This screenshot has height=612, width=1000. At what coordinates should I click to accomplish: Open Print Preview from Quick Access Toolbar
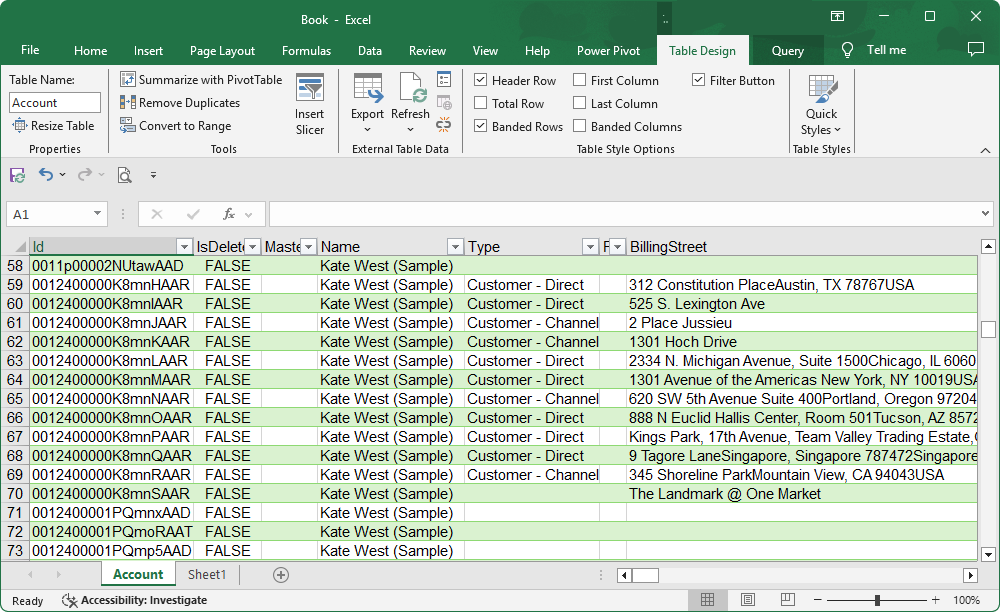pyautogui.click(x=124, y=174)
